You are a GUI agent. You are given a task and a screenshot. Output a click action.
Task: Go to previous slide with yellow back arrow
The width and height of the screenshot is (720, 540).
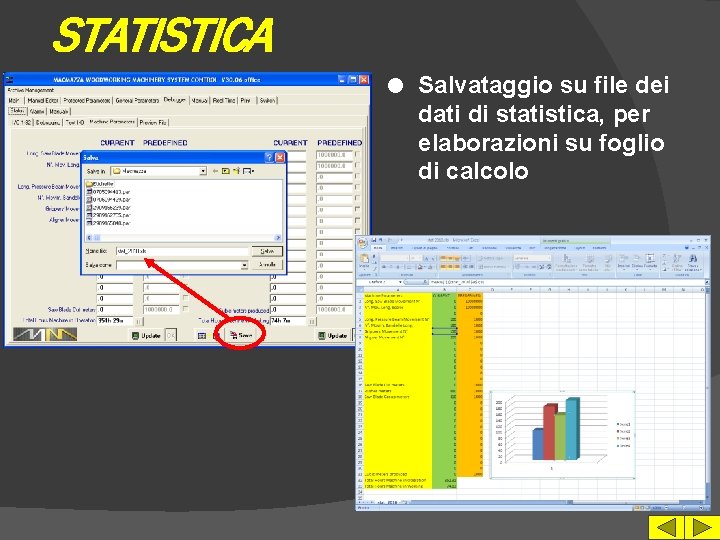665,527
